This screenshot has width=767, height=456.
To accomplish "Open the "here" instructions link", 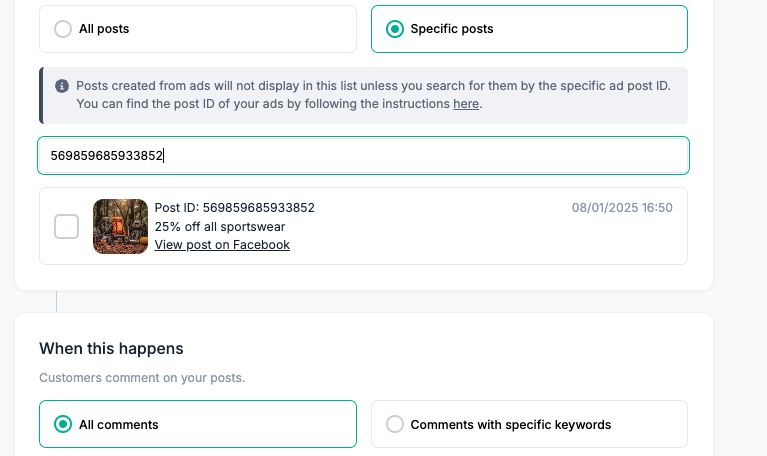I will (466, 104).
